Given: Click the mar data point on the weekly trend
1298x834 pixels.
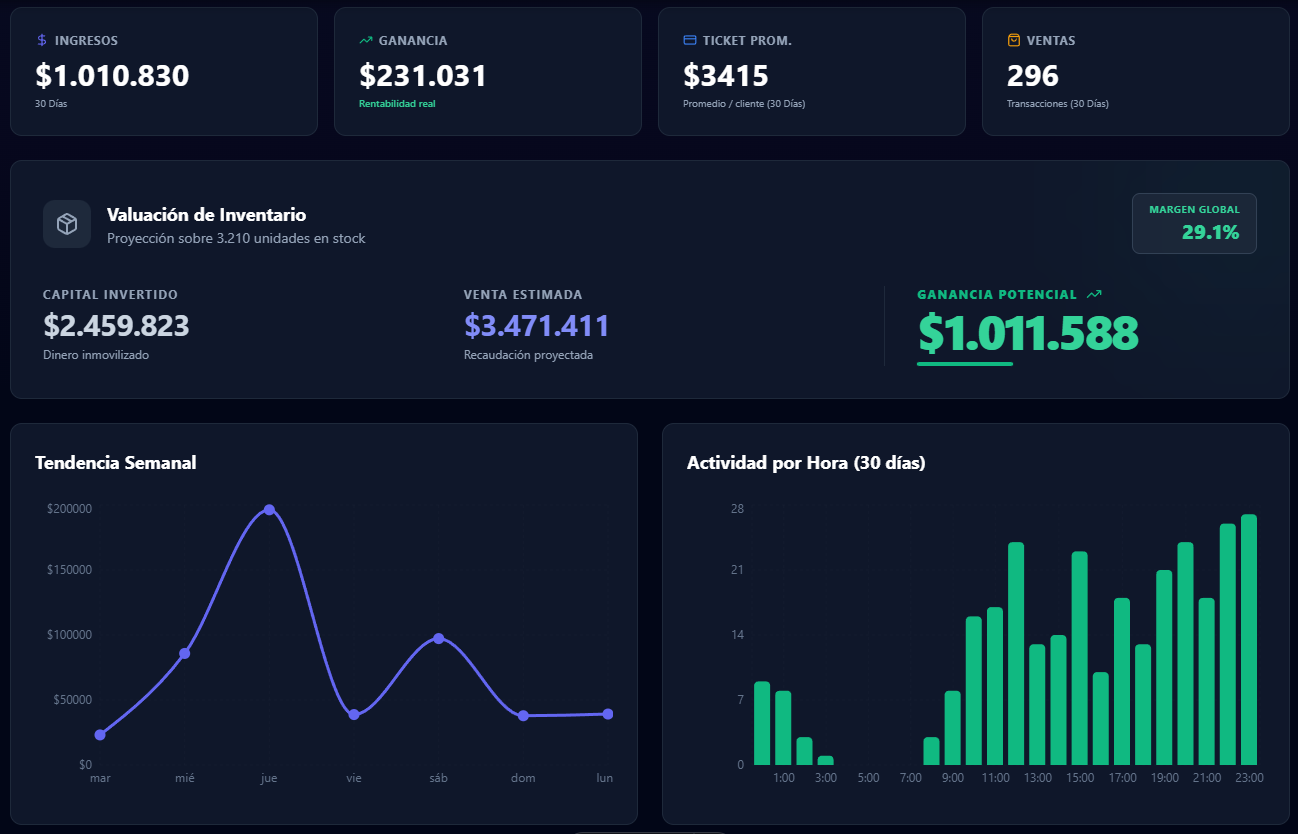Looking at the screenshot, I should tap(100, 735).
